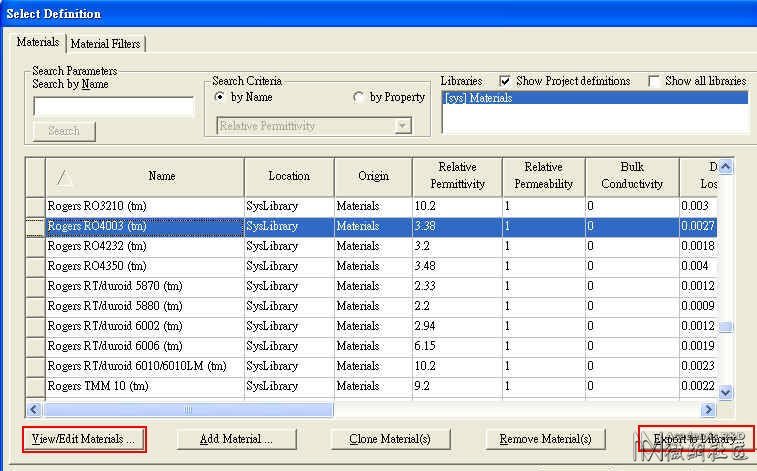The height and width of the screenshot is (471, 757).
Task: Click the Relative Permeability column header
Action: coord(544,176)
